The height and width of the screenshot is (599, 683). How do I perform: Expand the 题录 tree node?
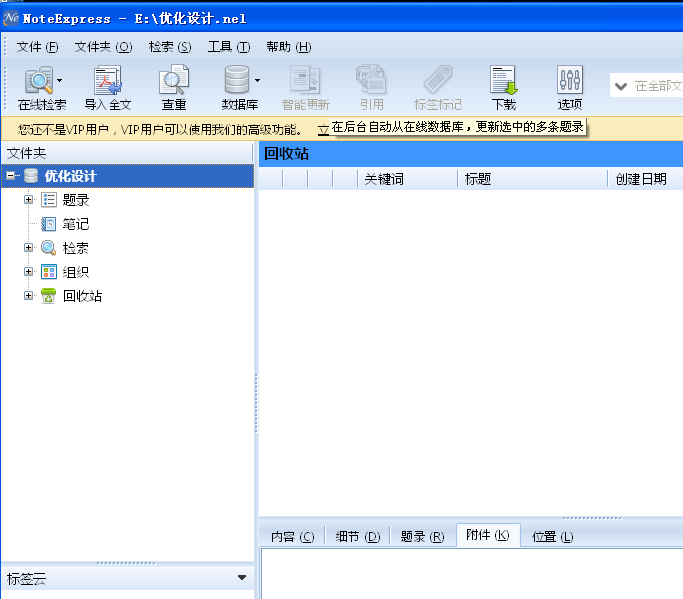click(28, 200)
